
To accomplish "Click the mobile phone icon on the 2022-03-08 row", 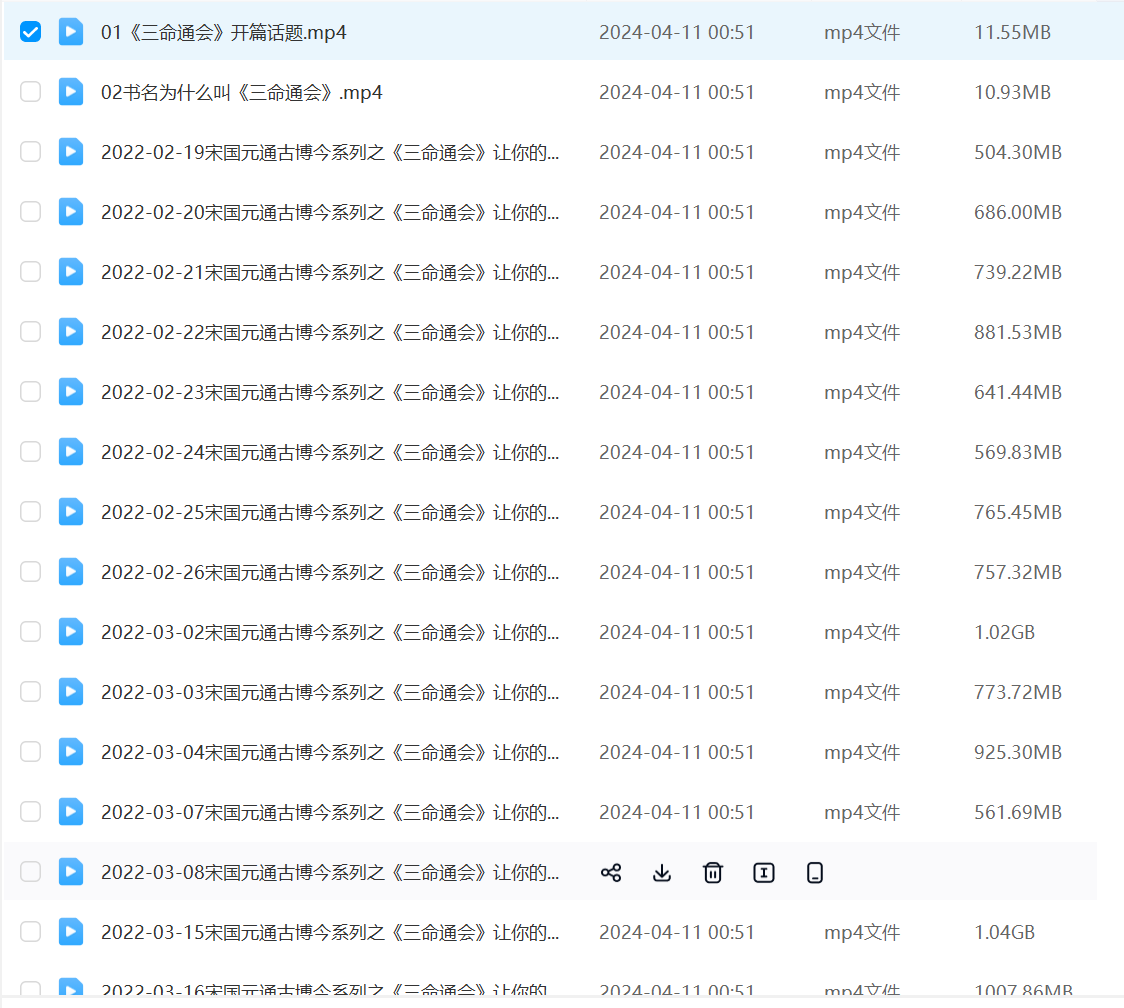I will point(815,873).
